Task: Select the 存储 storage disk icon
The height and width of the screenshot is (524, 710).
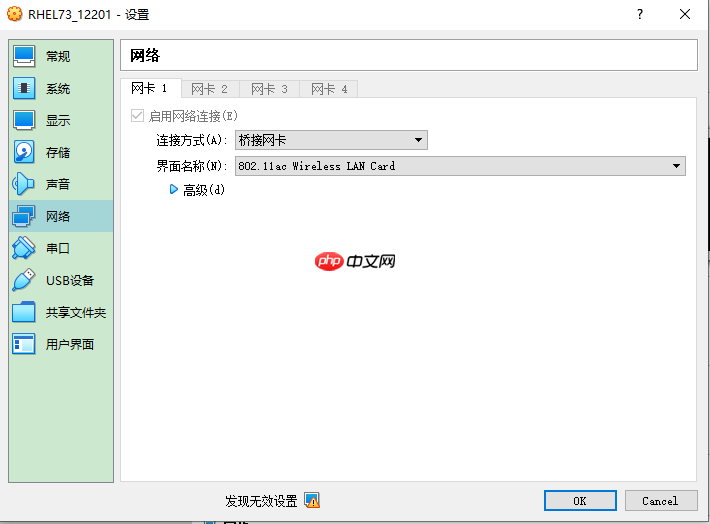Action: pyautogui.click(x=24, y=152)
